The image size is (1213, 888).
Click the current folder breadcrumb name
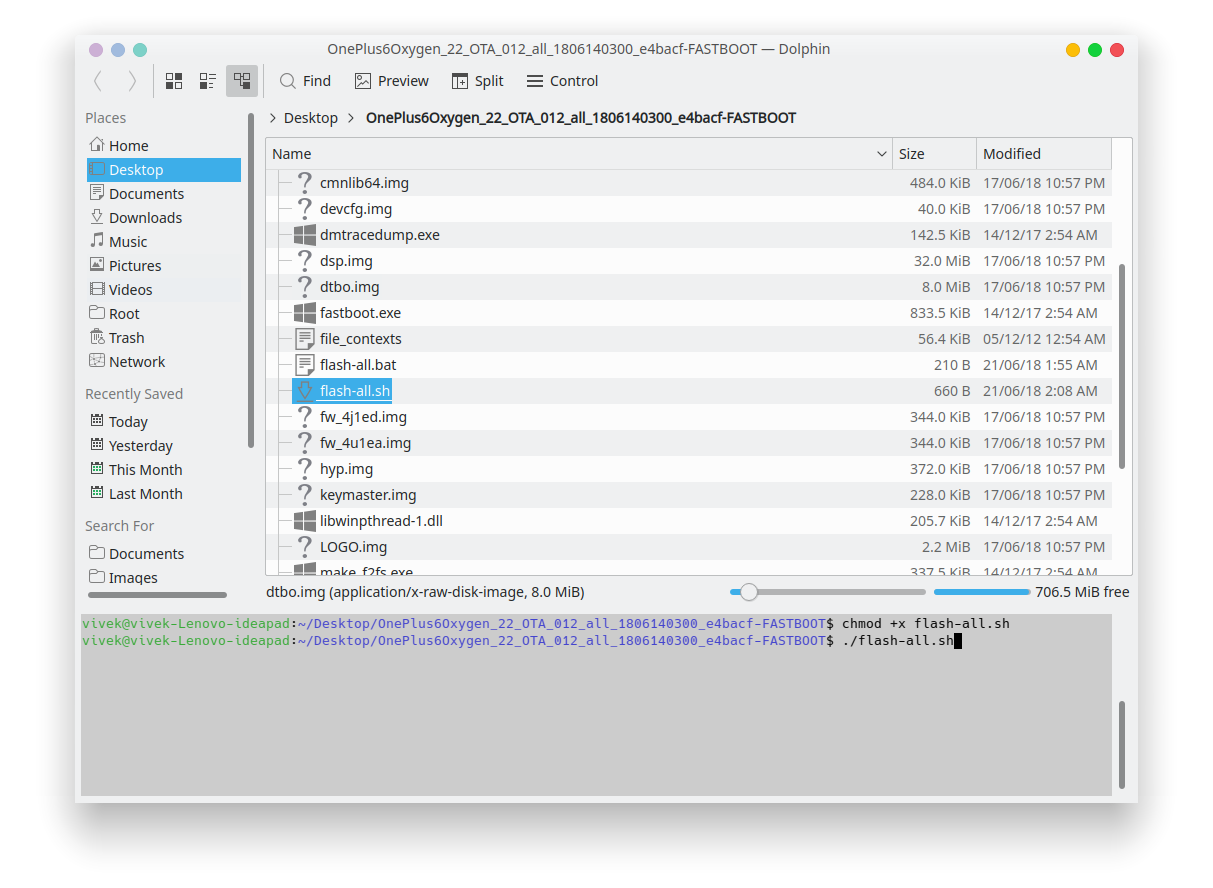581,118
